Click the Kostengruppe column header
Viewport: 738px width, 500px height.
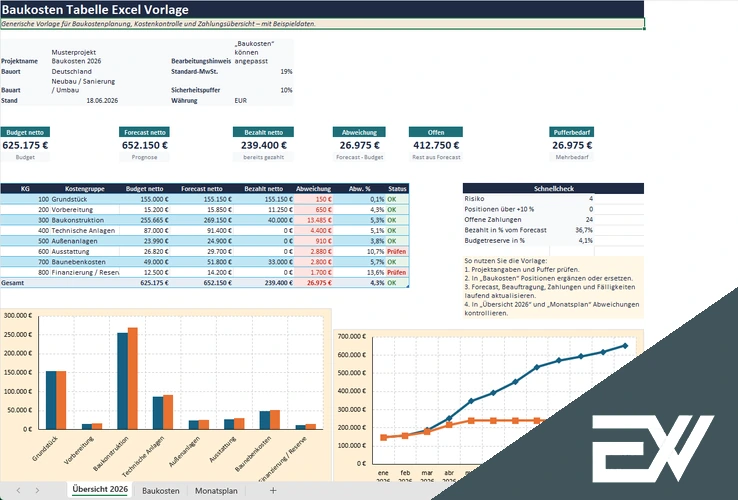pos(85,189)
